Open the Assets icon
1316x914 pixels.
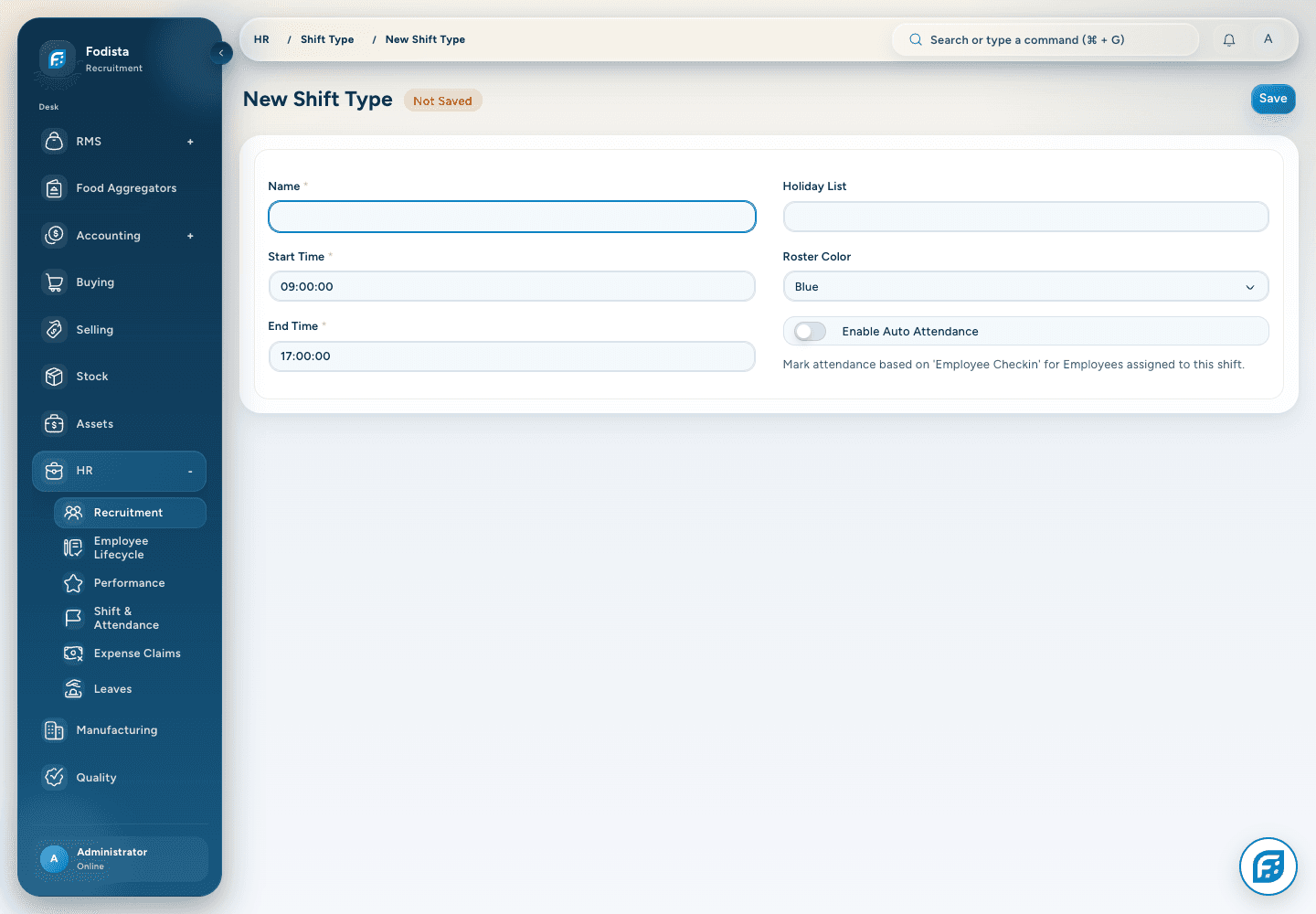pos(55,424)
